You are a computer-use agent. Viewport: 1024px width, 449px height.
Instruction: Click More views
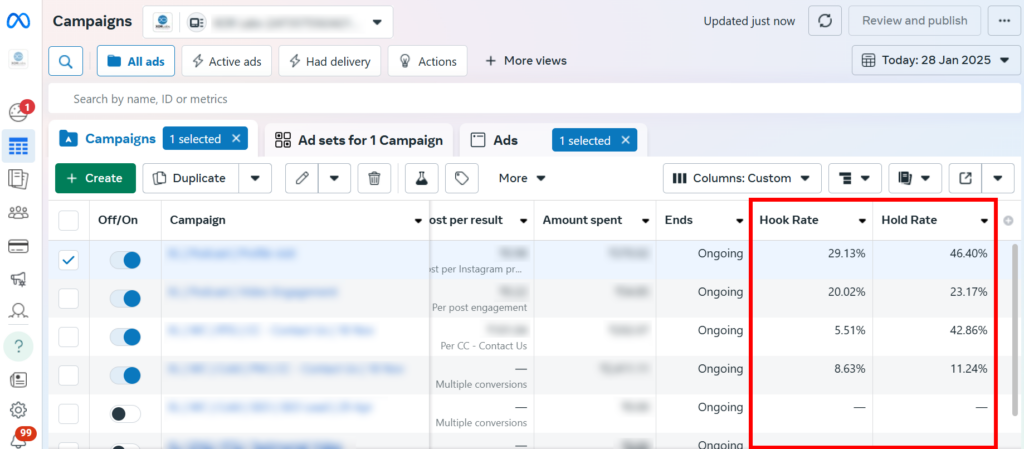[x=526, y=61]
